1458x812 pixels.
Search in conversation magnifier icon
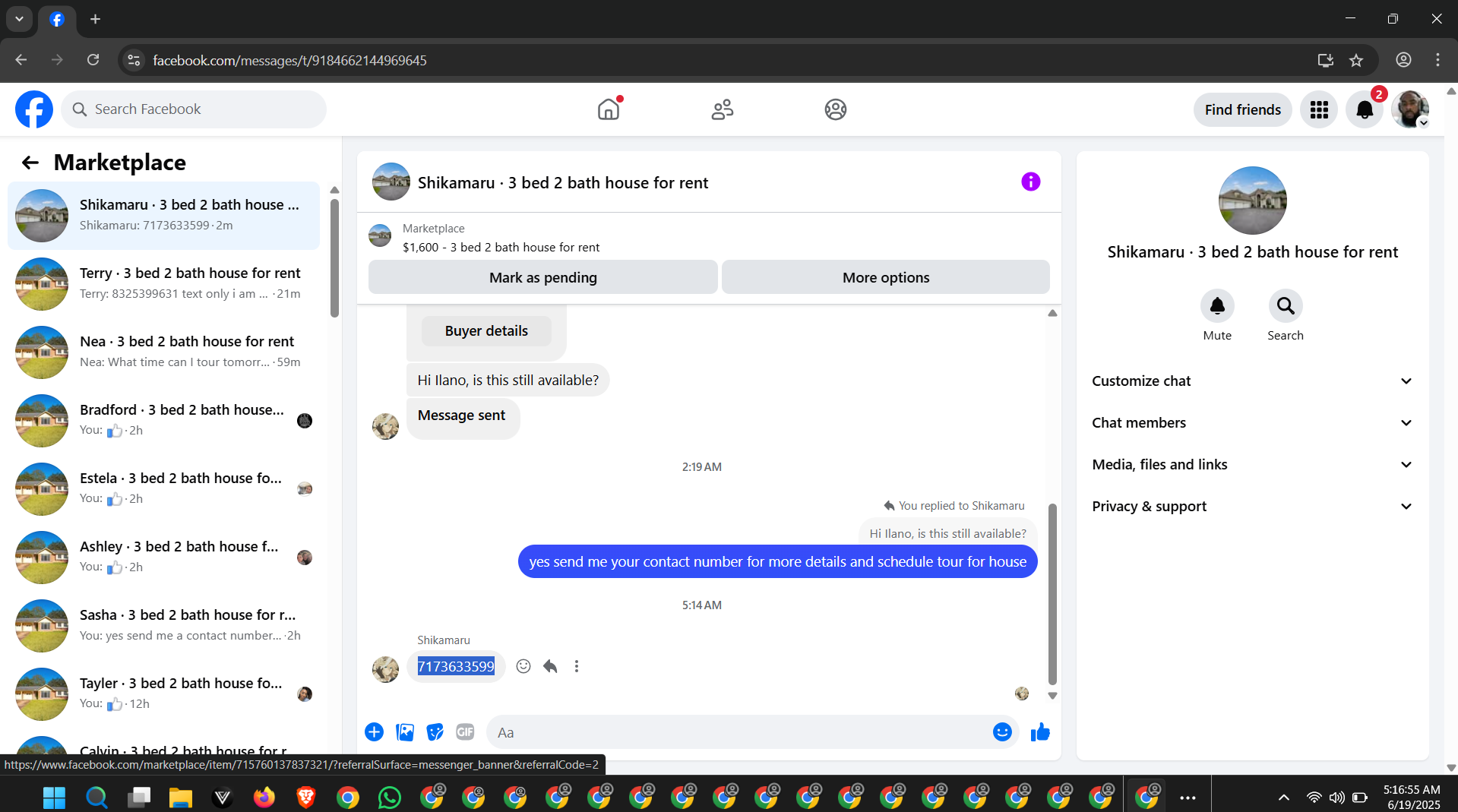pyautogui.click(x=1286, y=306)
